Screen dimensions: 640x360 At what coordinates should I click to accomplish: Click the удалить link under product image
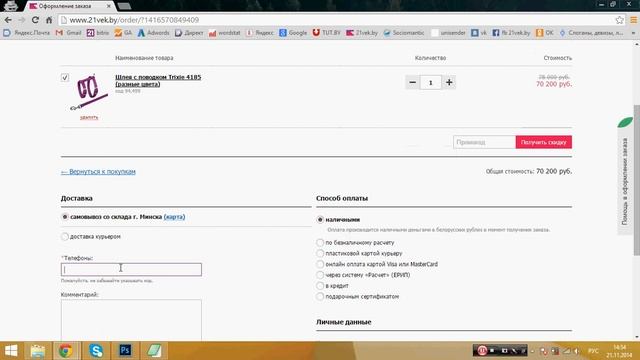point(89,117)
